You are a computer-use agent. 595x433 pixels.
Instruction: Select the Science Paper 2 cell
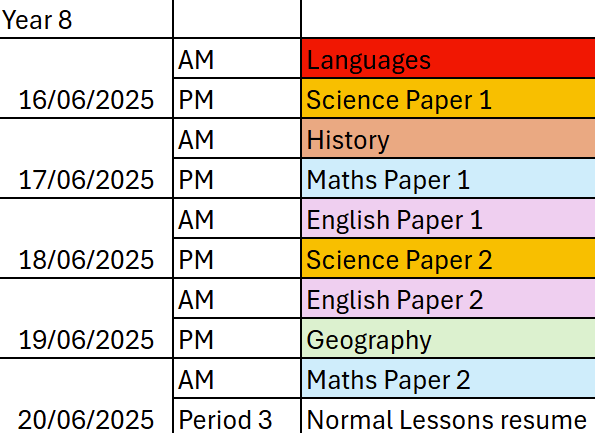(448, 258)
